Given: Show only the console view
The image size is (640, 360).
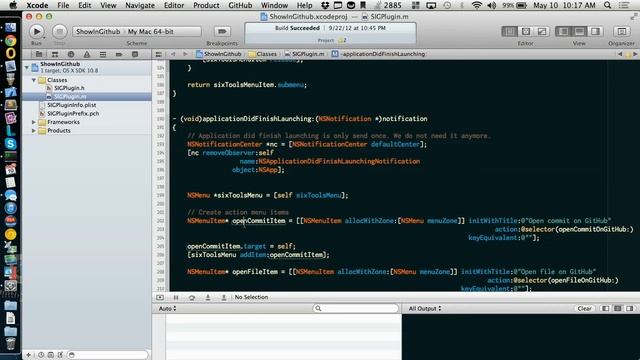Looking at the screenshot, I should (630, 309).
